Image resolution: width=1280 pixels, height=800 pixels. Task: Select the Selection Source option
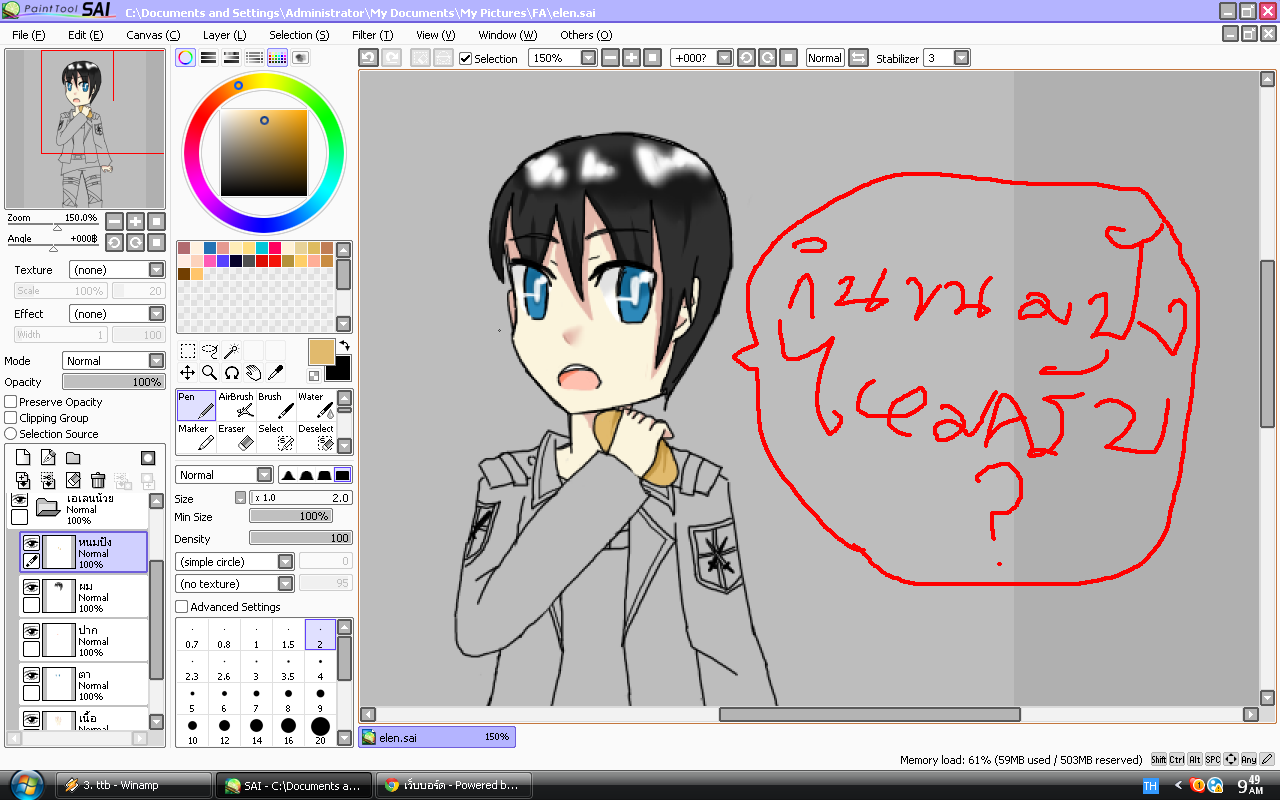[11, 434]
